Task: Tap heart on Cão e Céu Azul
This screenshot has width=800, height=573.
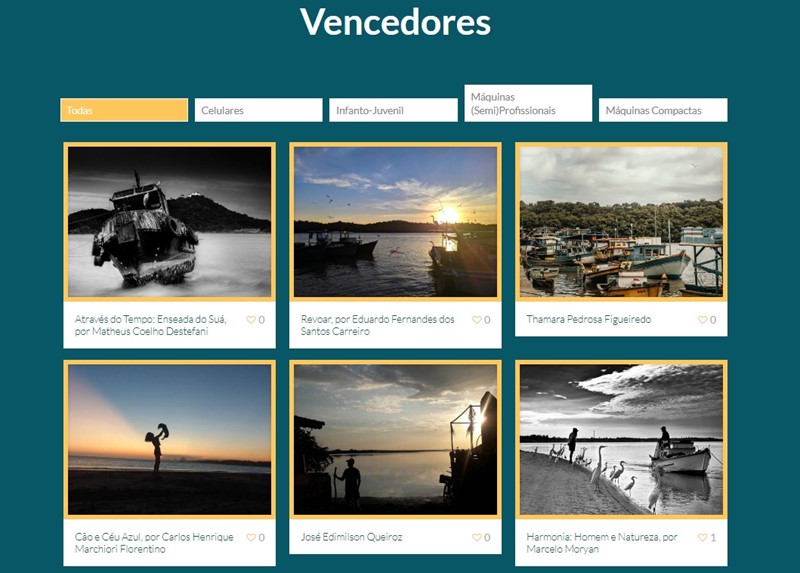Action: (251, 538)
